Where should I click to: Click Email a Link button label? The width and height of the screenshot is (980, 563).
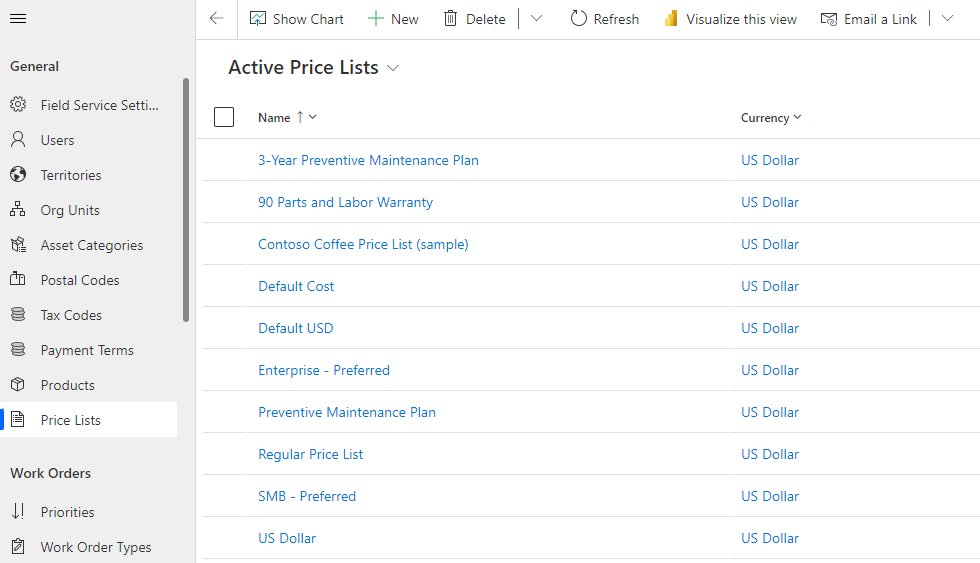(880, 19)
